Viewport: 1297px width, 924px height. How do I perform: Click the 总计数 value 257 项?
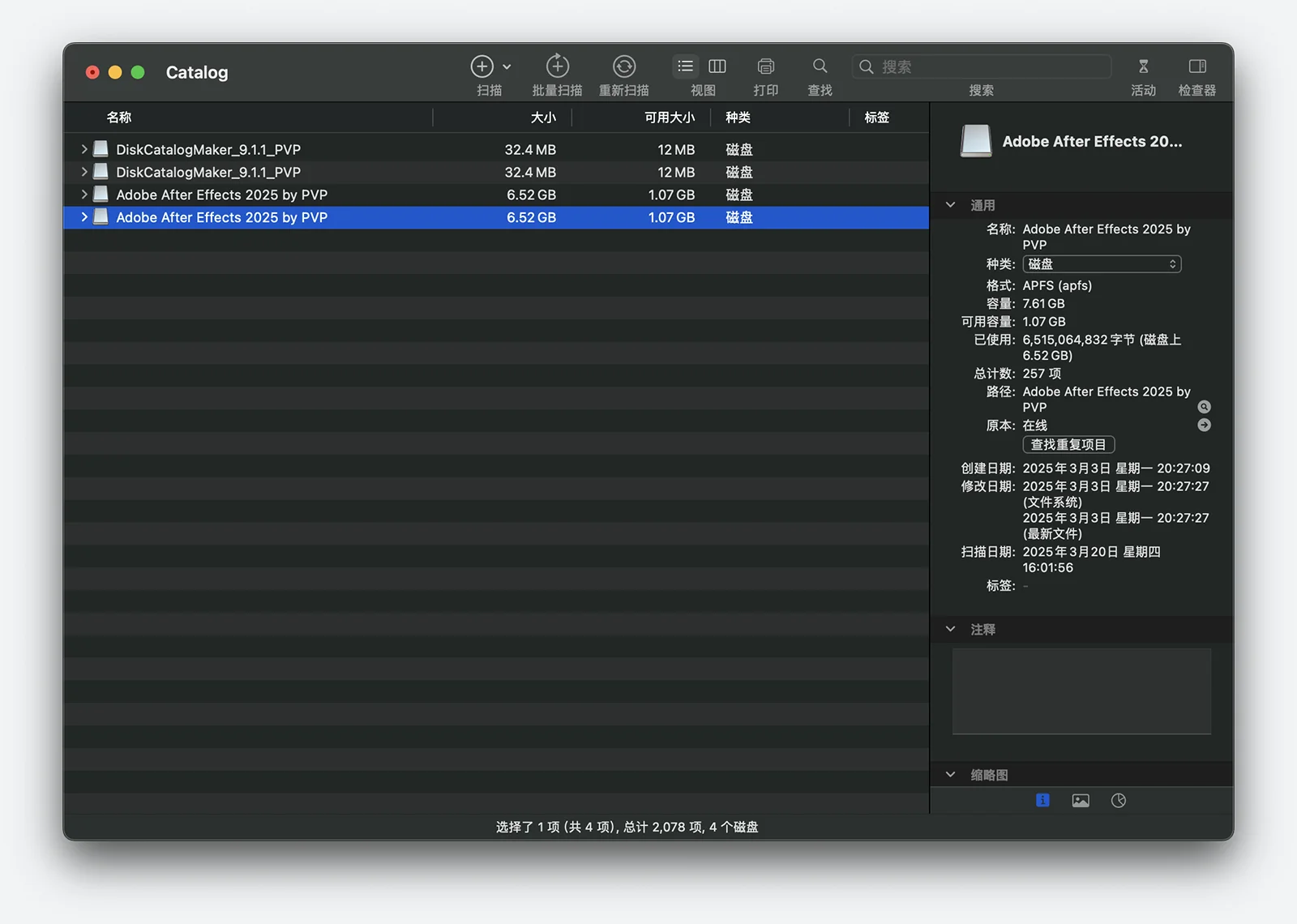(1042, 374)
